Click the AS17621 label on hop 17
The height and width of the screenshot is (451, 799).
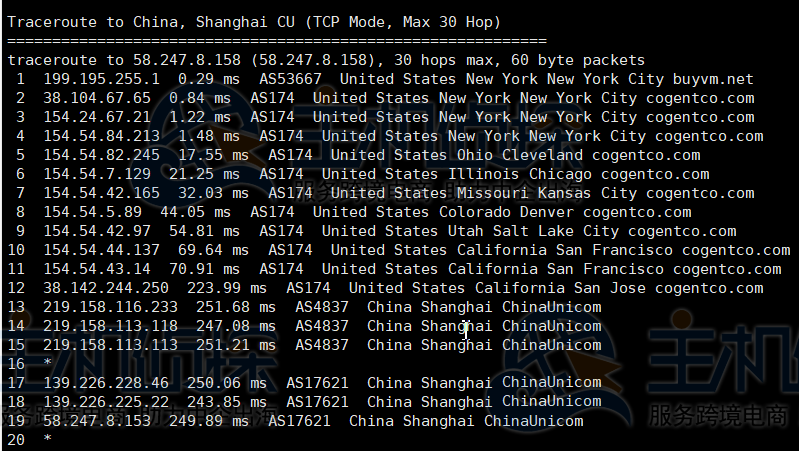tap(317, 383)
